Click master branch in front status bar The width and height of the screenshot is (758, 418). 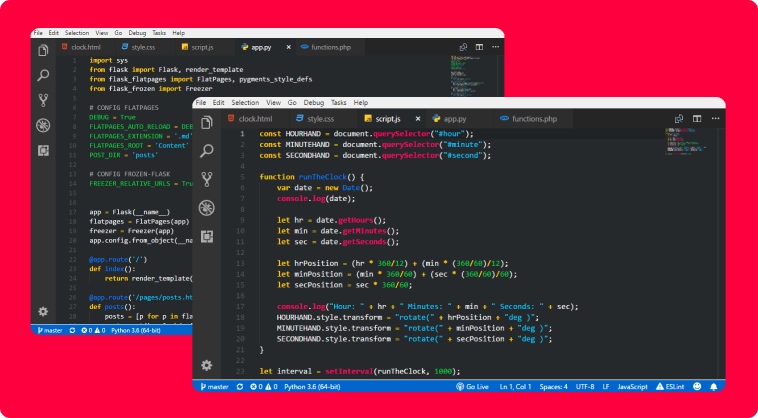[215, 387]
